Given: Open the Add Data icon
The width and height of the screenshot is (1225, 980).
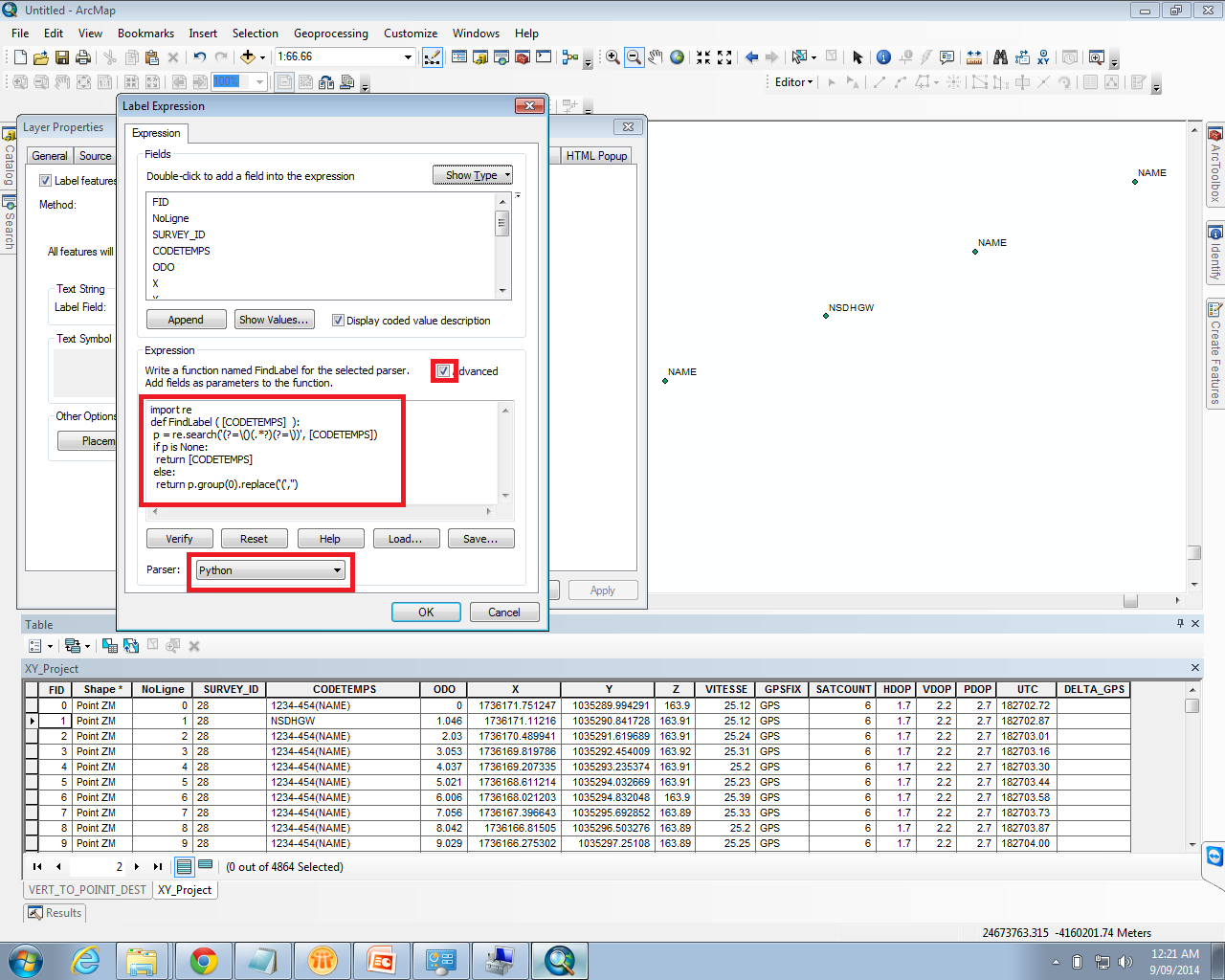Looking at the screenshot, I should tap(247, 57).
